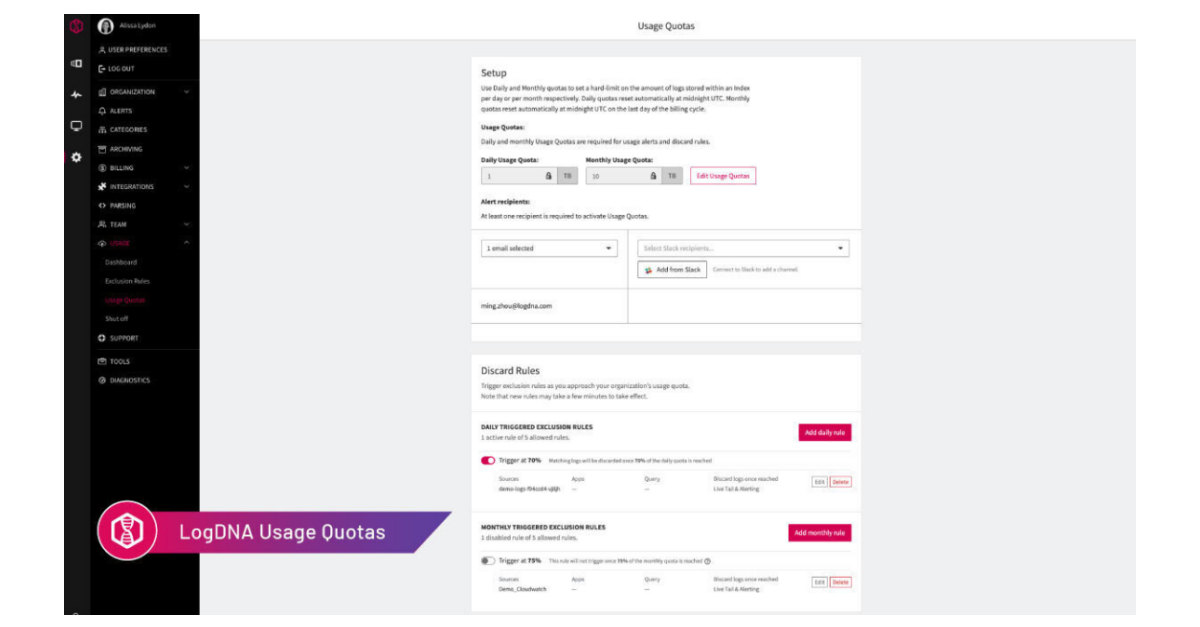The width and height of the screenshot is (1200, 627).
Task: Open the Select Slack recipients dropdown
Action: (743, 248)
